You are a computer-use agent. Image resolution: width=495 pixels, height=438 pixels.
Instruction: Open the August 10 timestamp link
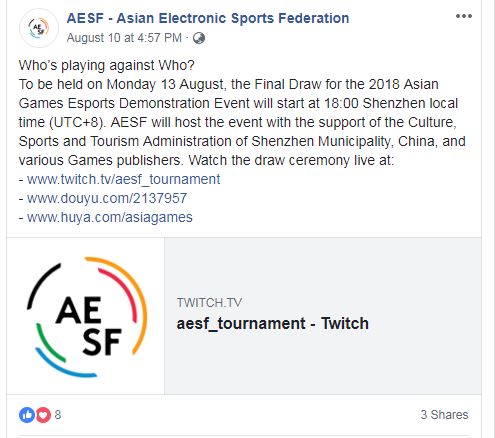click(x=124, y=38)
